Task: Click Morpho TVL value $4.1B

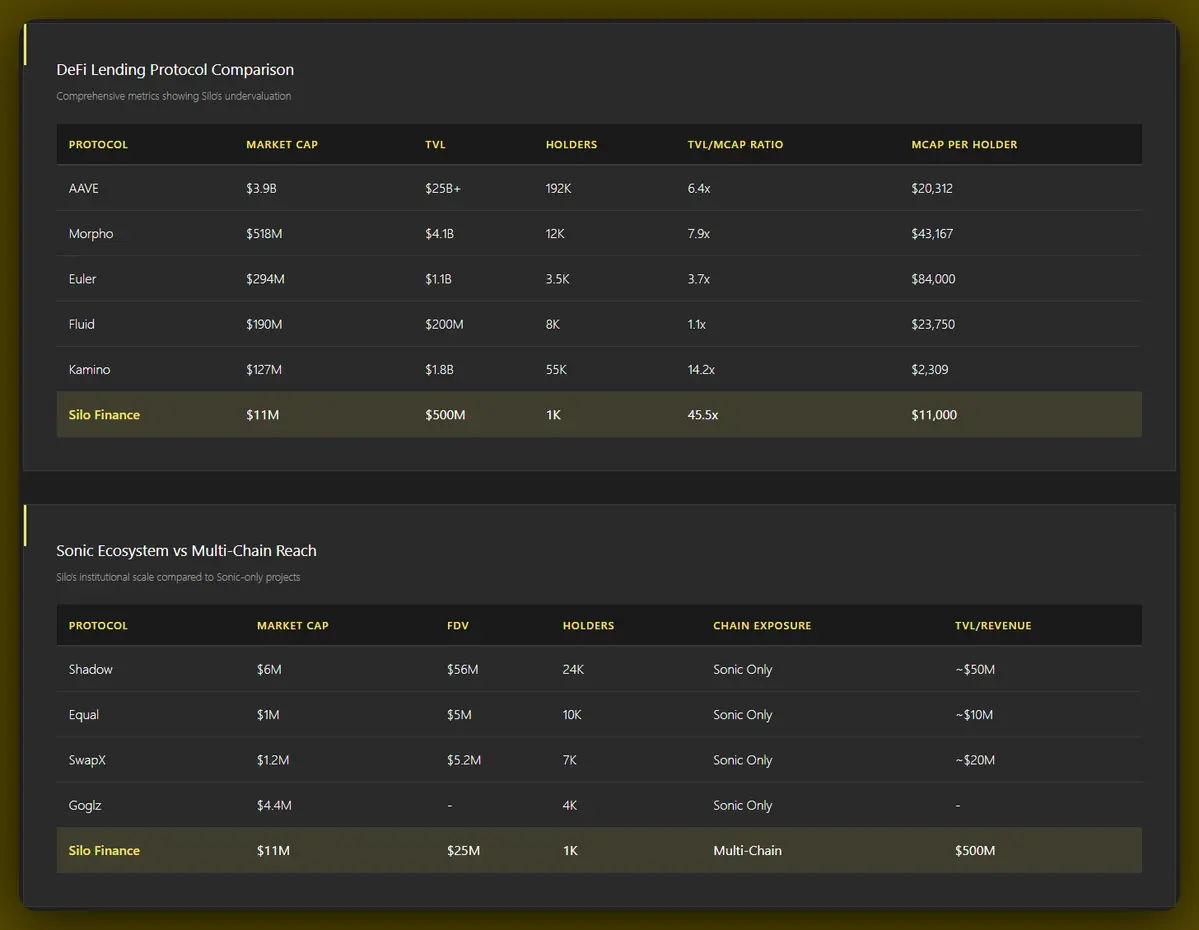Action: (x=440, y=233)
